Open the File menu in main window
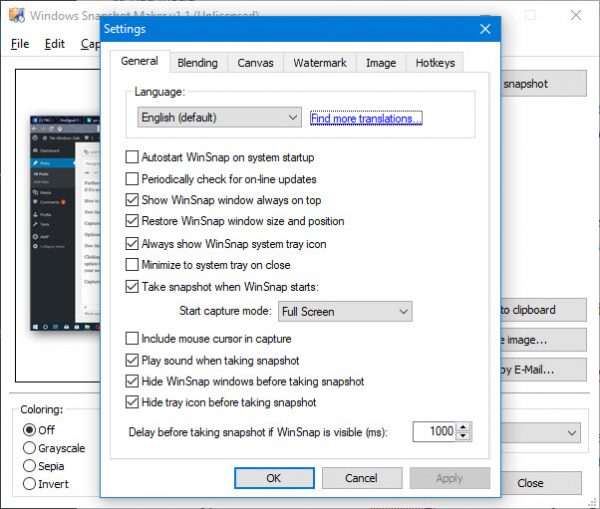This screenshot has width=600, height=509. coord(20,44)
